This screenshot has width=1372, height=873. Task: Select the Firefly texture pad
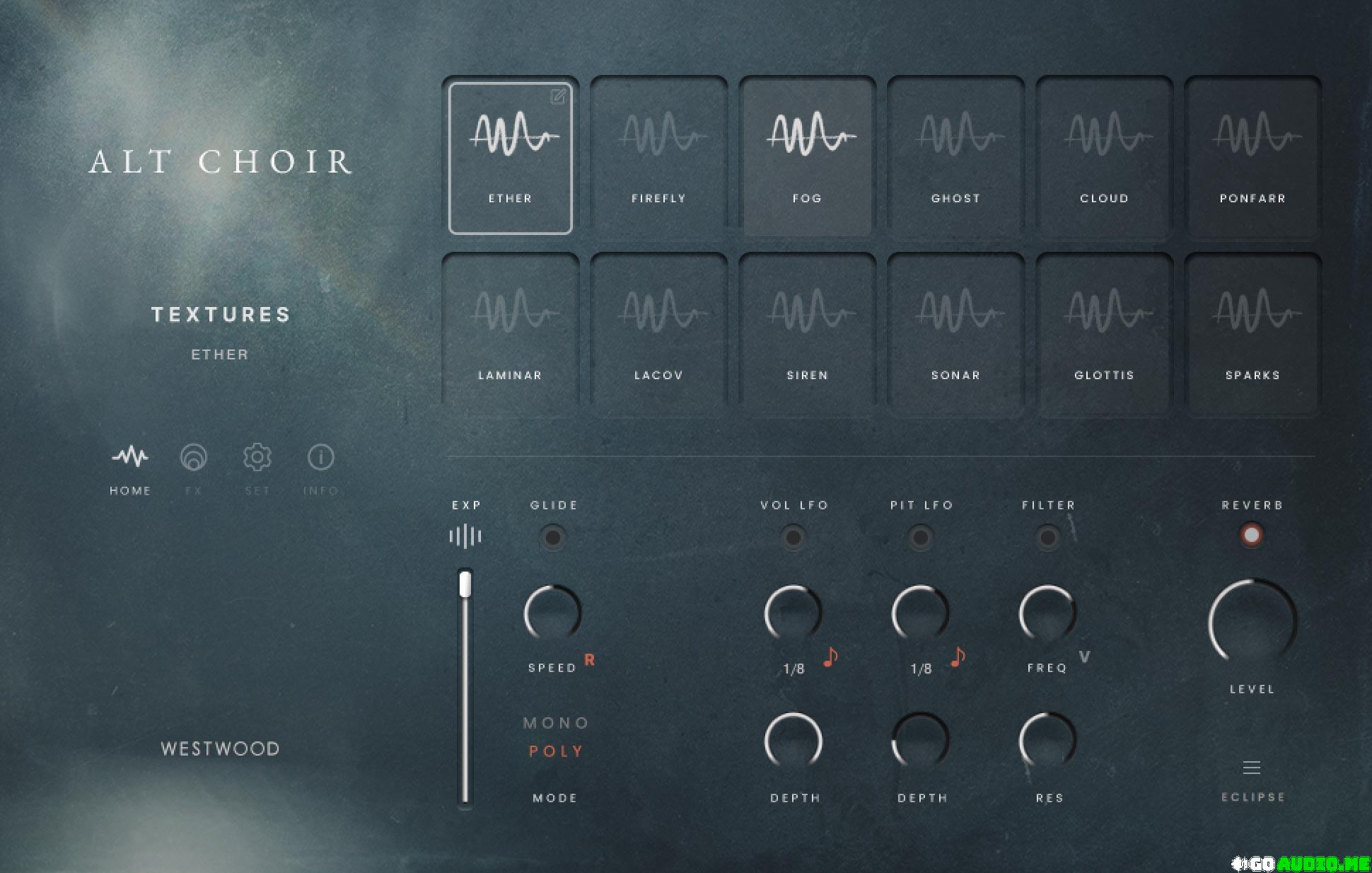pos(658,156)
